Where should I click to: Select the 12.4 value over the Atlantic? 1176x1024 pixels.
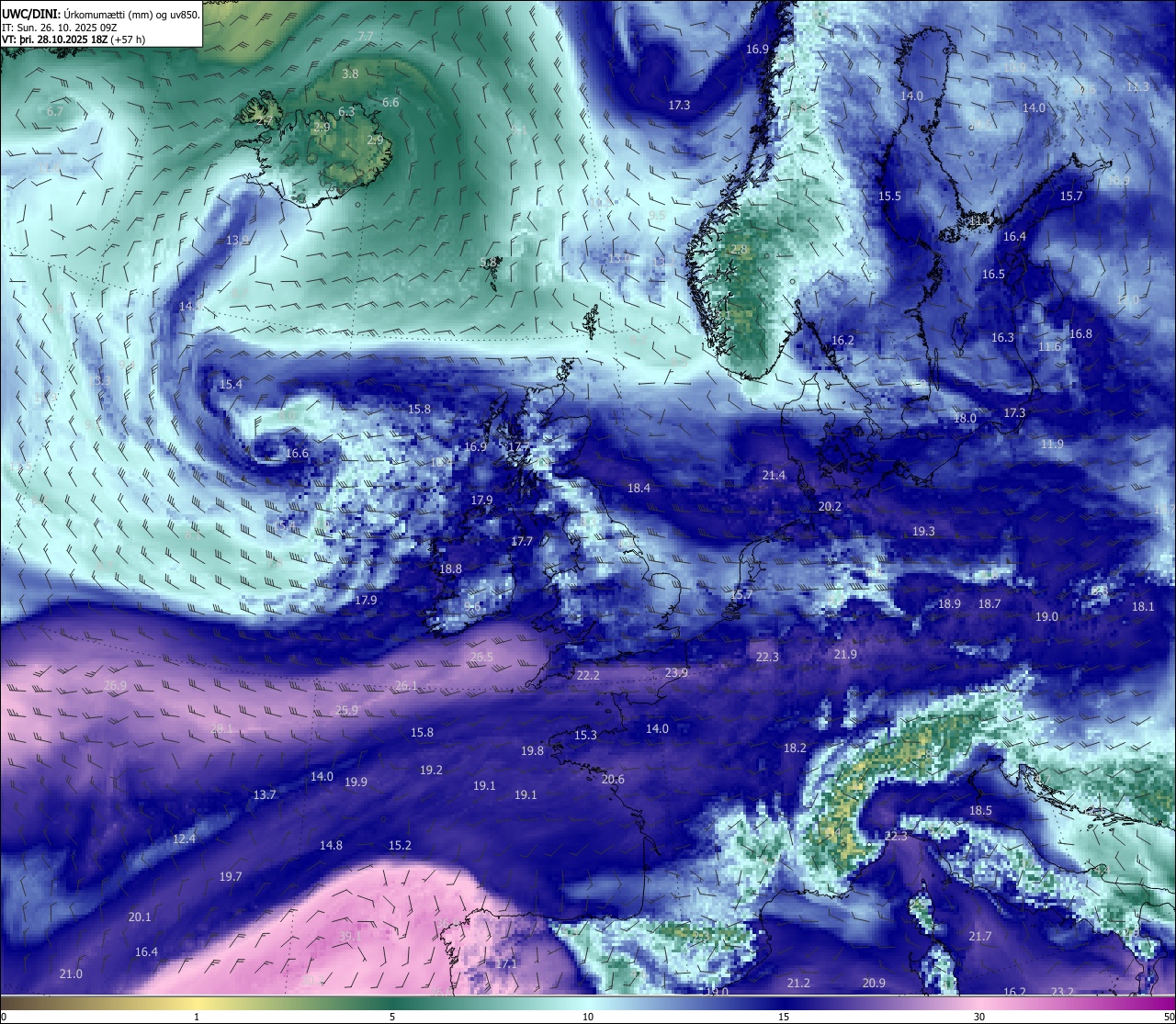click(x=184, y=838)
